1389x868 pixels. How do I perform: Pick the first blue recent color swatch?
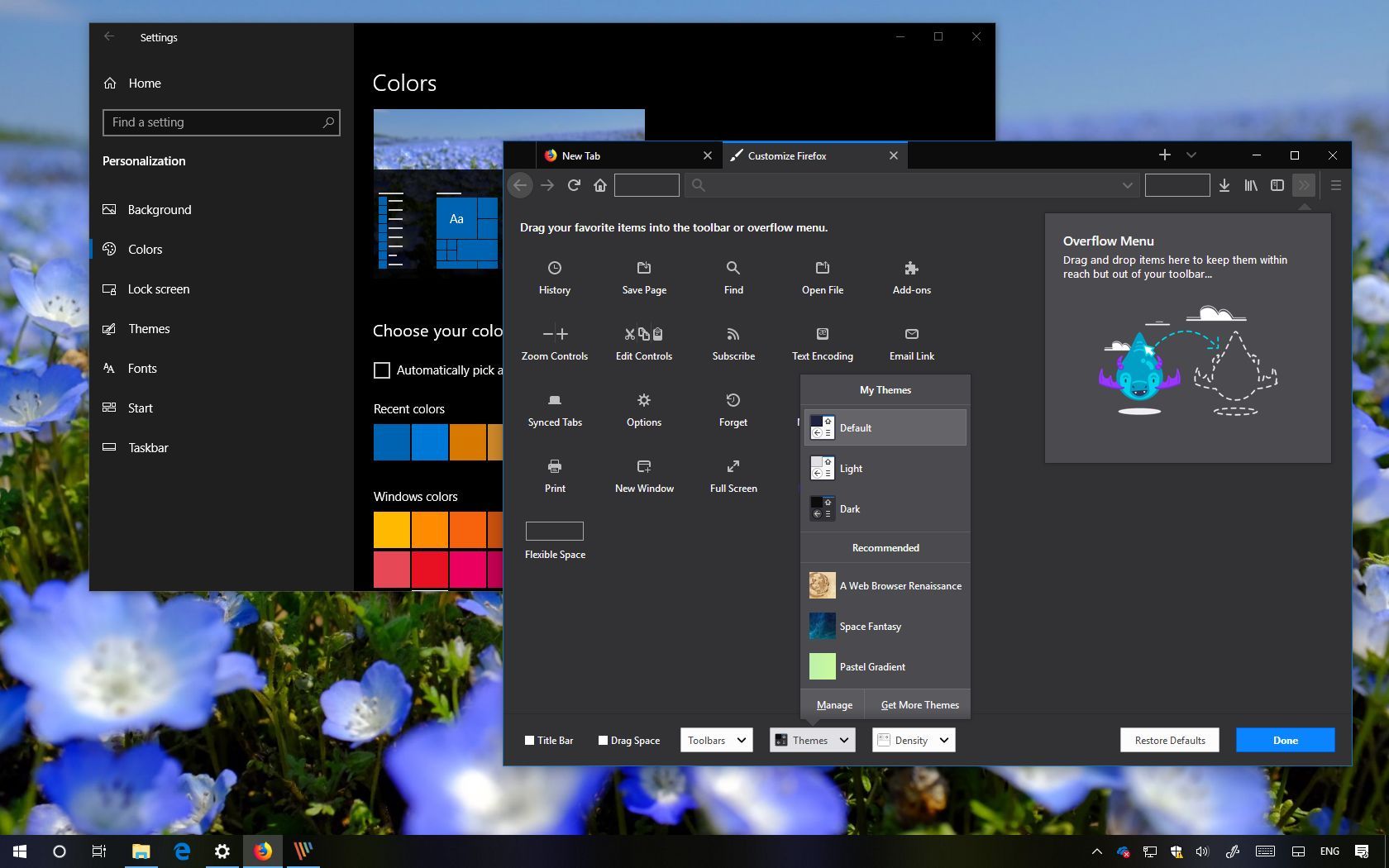pos(392,442)
